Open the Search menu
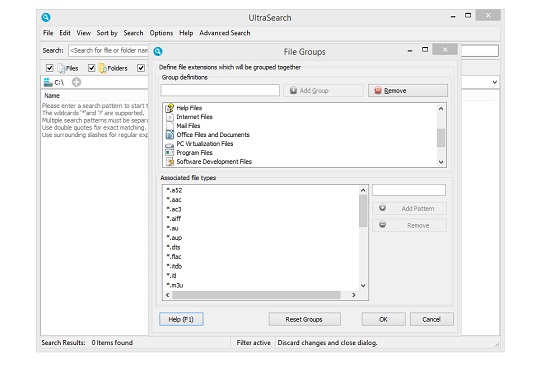 133,33
